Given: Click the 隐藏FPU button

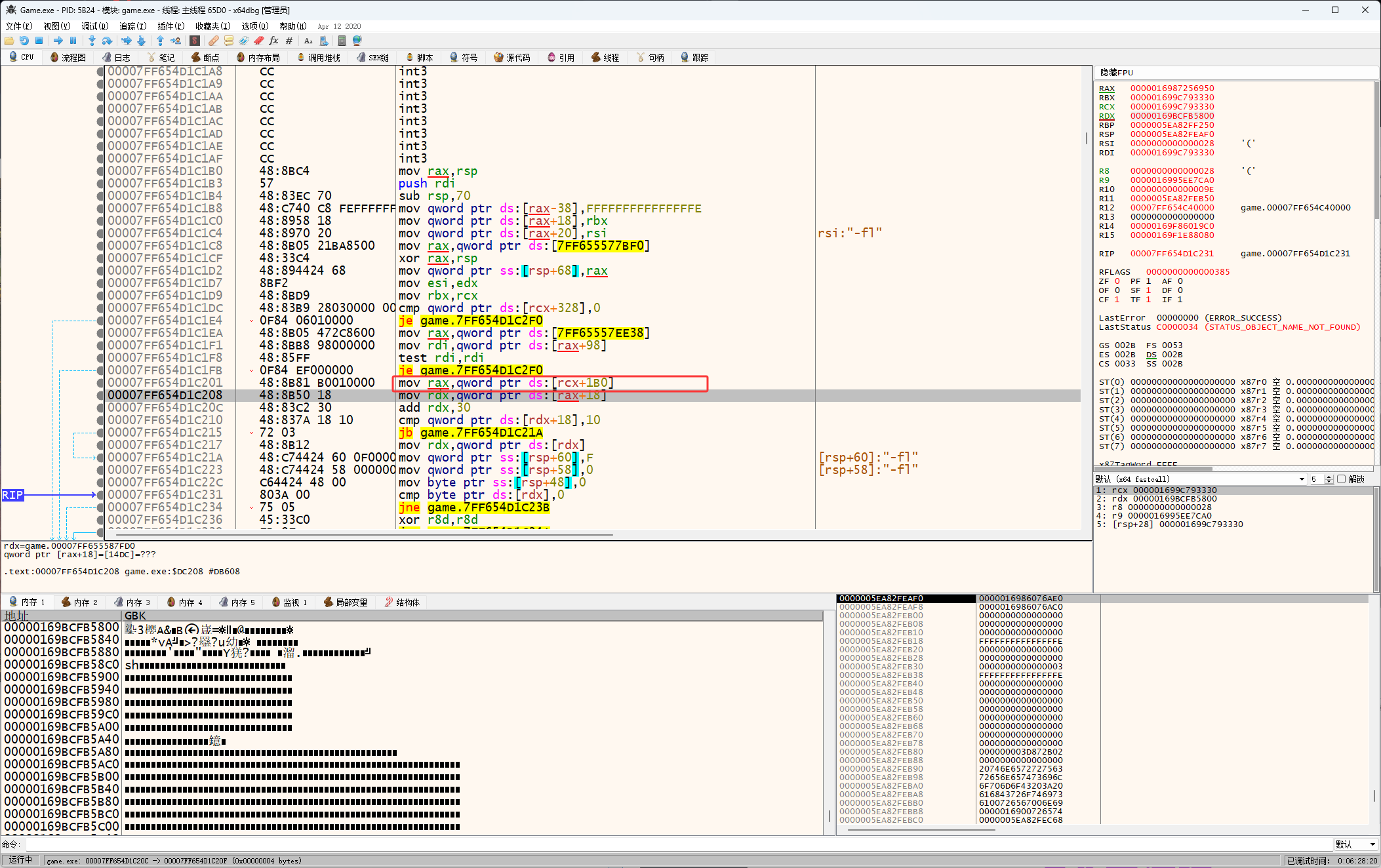Looking at the screenshot, I should (x=1117, y=72).
